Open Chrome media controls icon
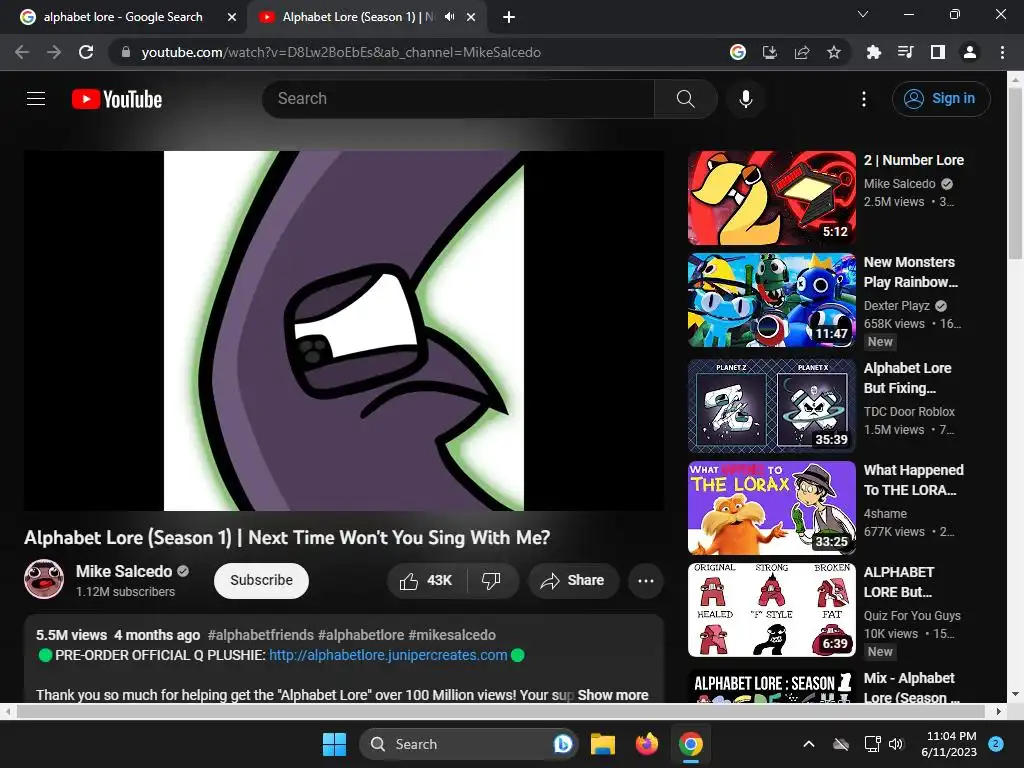The height and width of the screenshot is (768, 1024). [905, 52]
